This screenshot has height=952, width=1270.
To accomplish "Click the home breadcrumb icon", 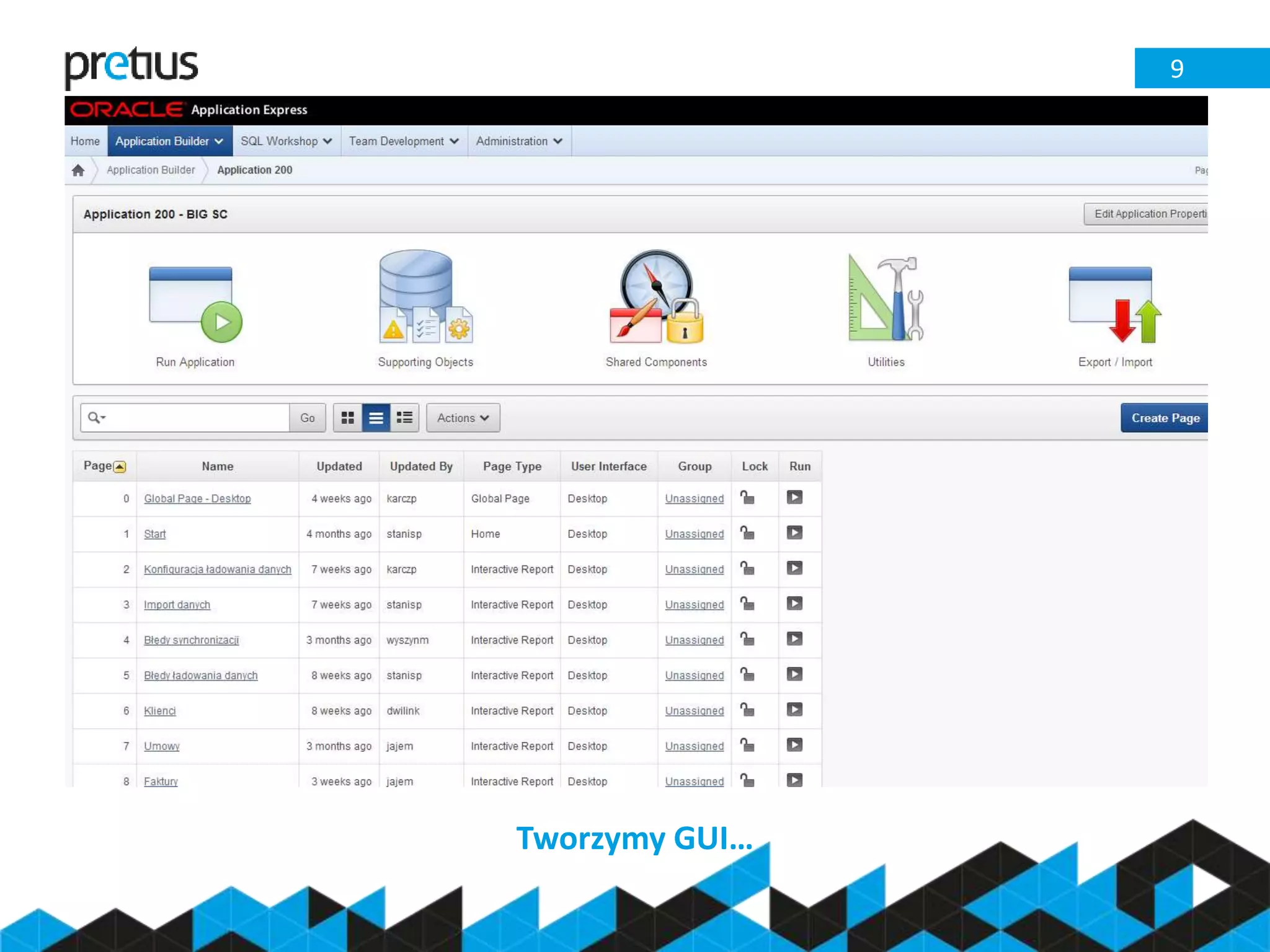I will pos(78,170).
